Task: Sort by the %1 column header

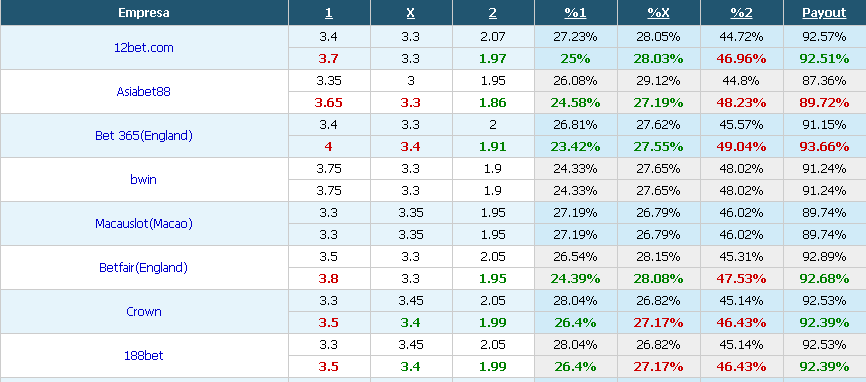Action: click(575, 13)
